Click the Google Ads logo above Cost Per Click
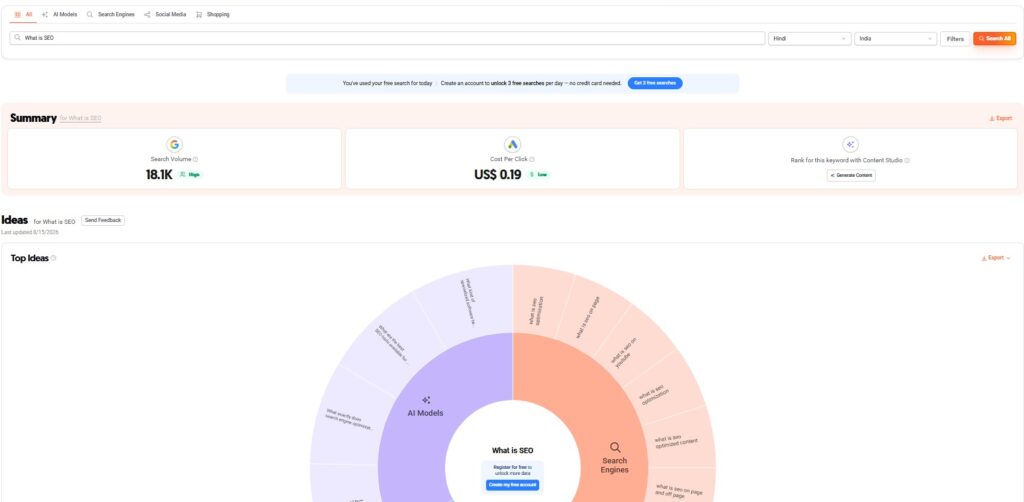Image resolution: width=1024 pixels, height=502 pixels. [512, 145]
